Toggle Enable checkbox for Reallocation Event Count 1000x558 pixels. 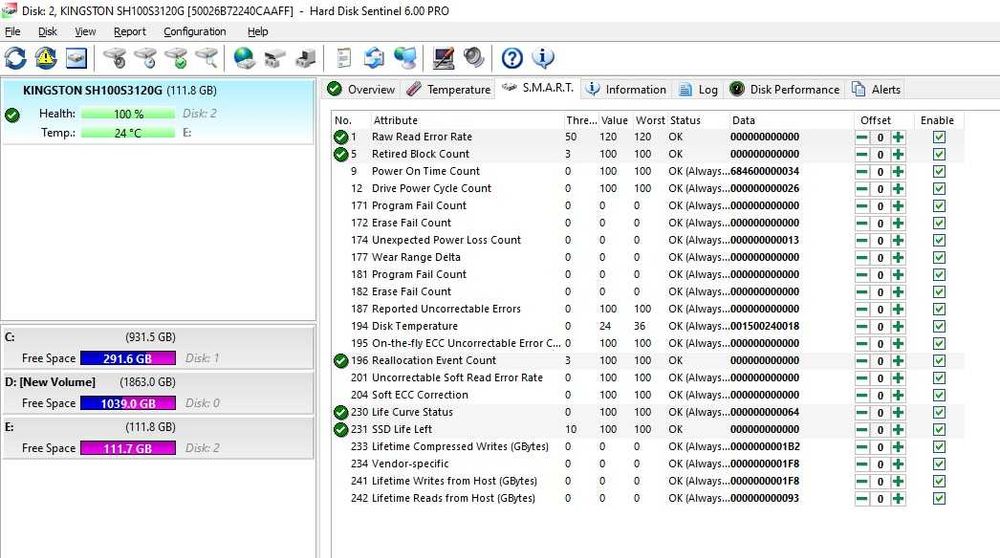[939, 361]
